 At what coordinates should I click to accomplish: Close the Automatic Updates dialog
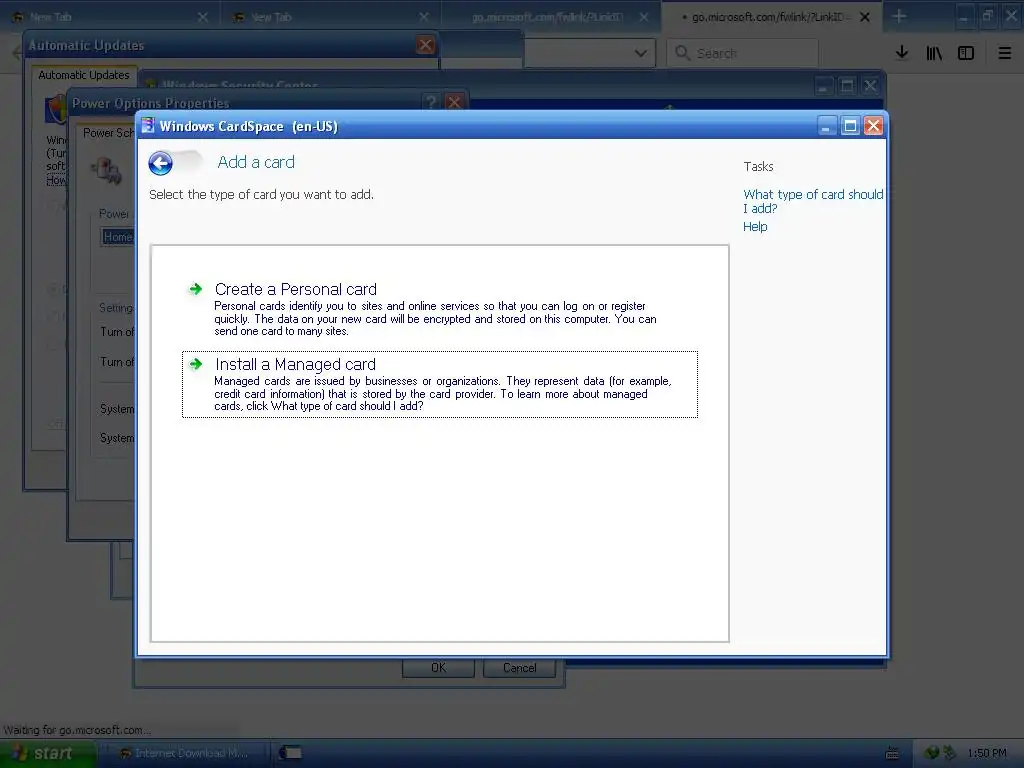click(425, 45)
